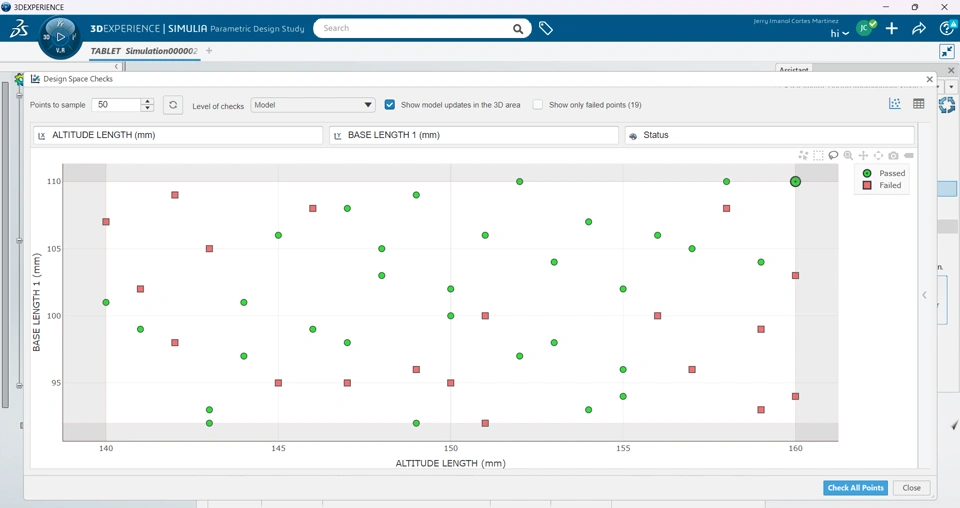Enable Show only failed points
Viewport: 960px width, 508px height.
tap(538, 105)
